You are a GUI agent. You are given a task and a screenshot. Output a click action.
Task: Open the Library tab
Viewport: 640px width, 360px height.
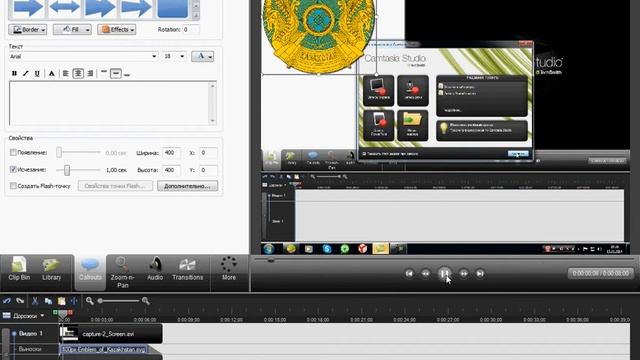(51, 269)
